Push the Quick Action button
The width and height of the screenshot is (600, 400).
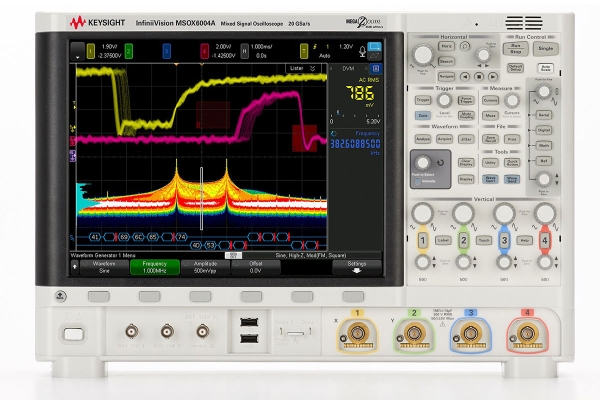coord(512,163)
